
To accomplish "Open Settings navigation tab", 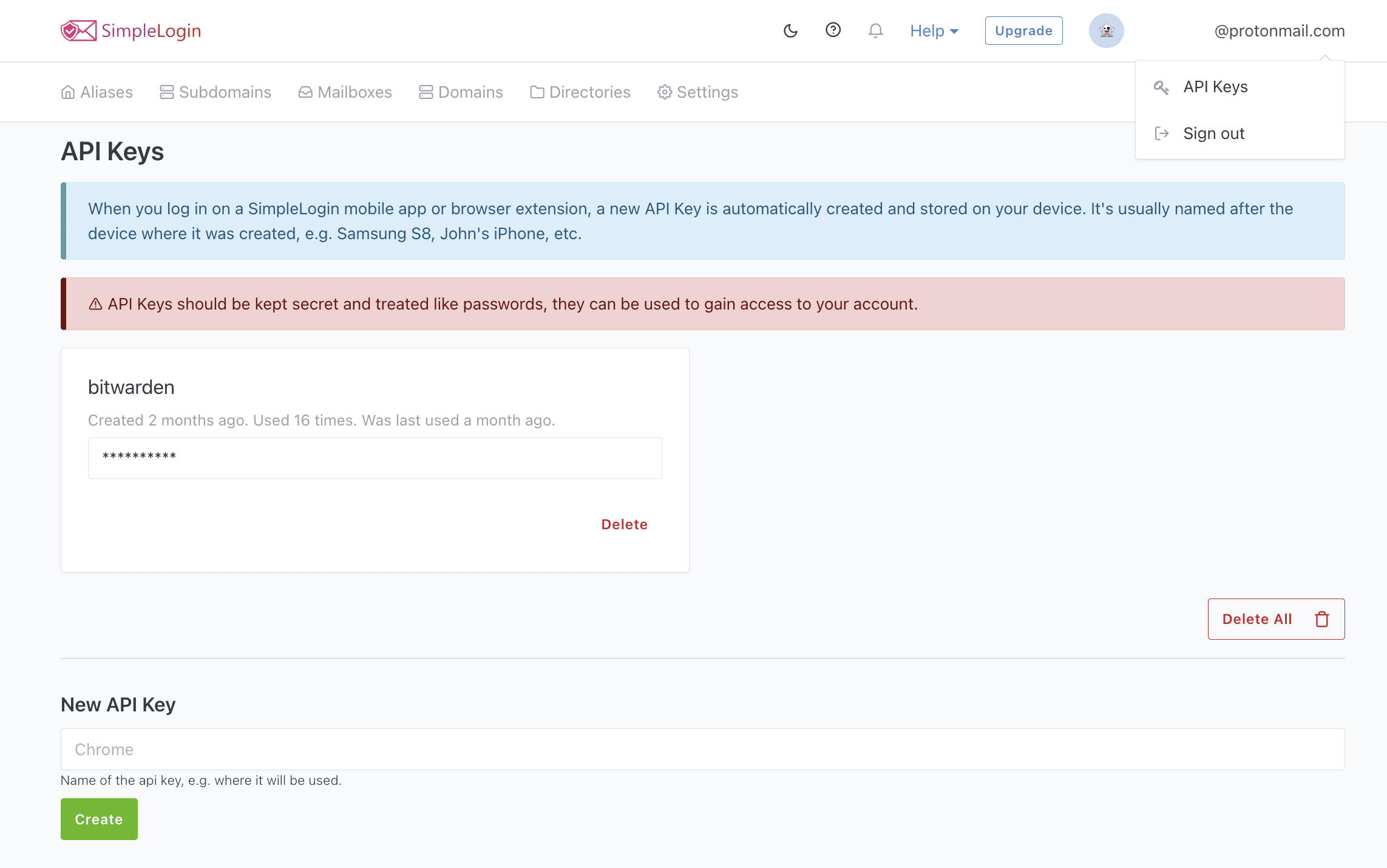I will [697, 91].
